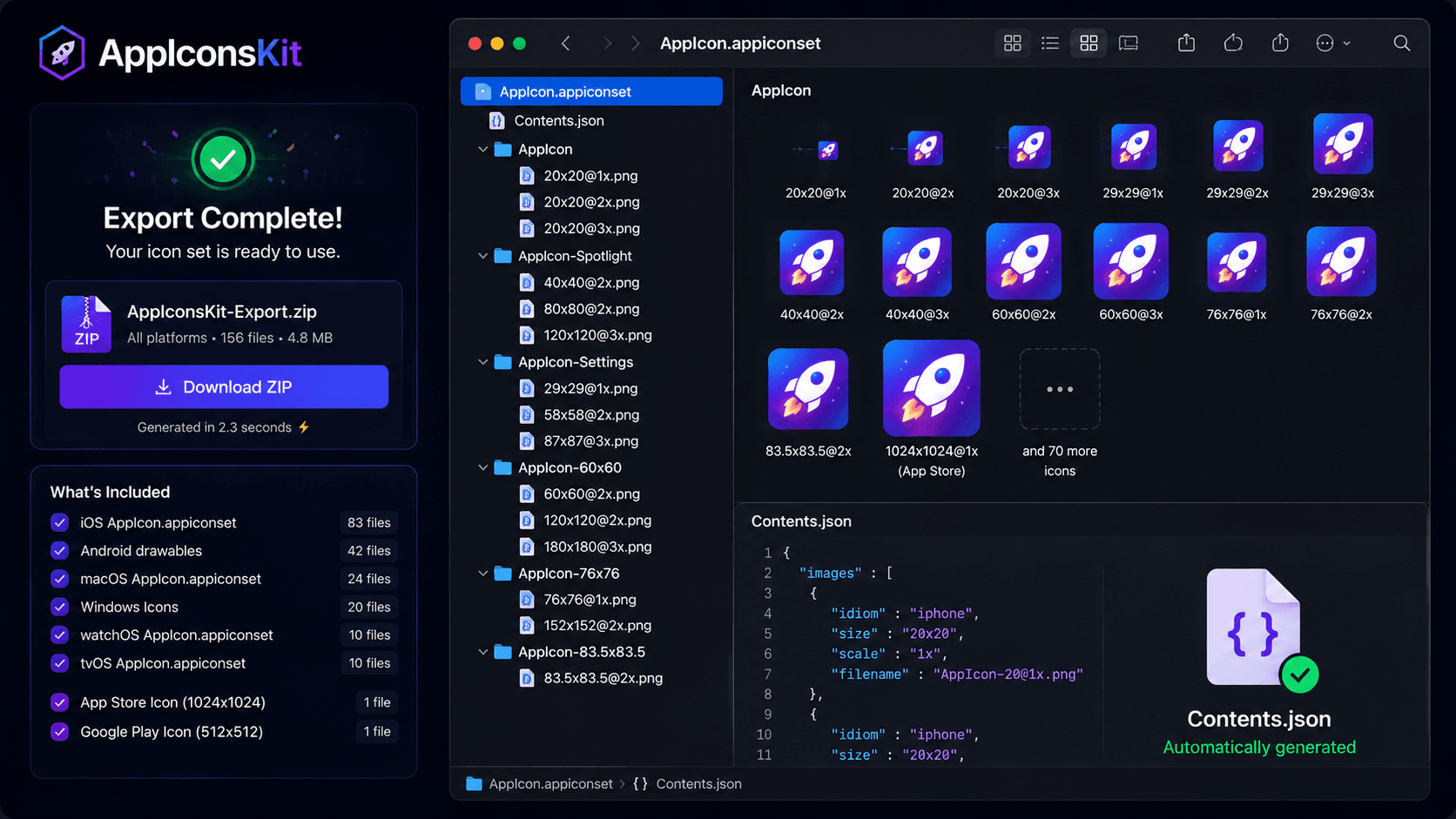This screenshot has width=1456, height=819.
Task: Click the braces icon in the bottom path bar
Action: pos(640,784)
